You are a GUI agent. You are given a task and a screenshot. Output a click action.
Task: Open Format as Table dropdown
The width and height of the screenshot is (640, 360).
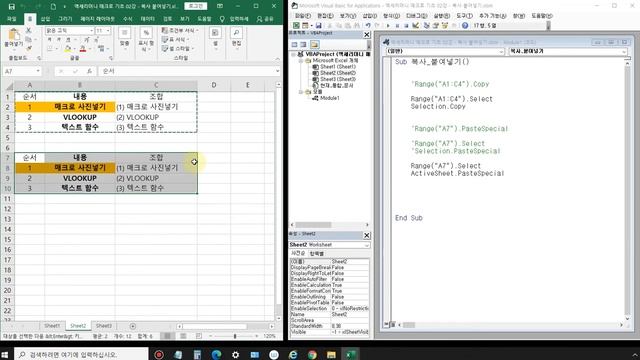[x=176, y=40]
